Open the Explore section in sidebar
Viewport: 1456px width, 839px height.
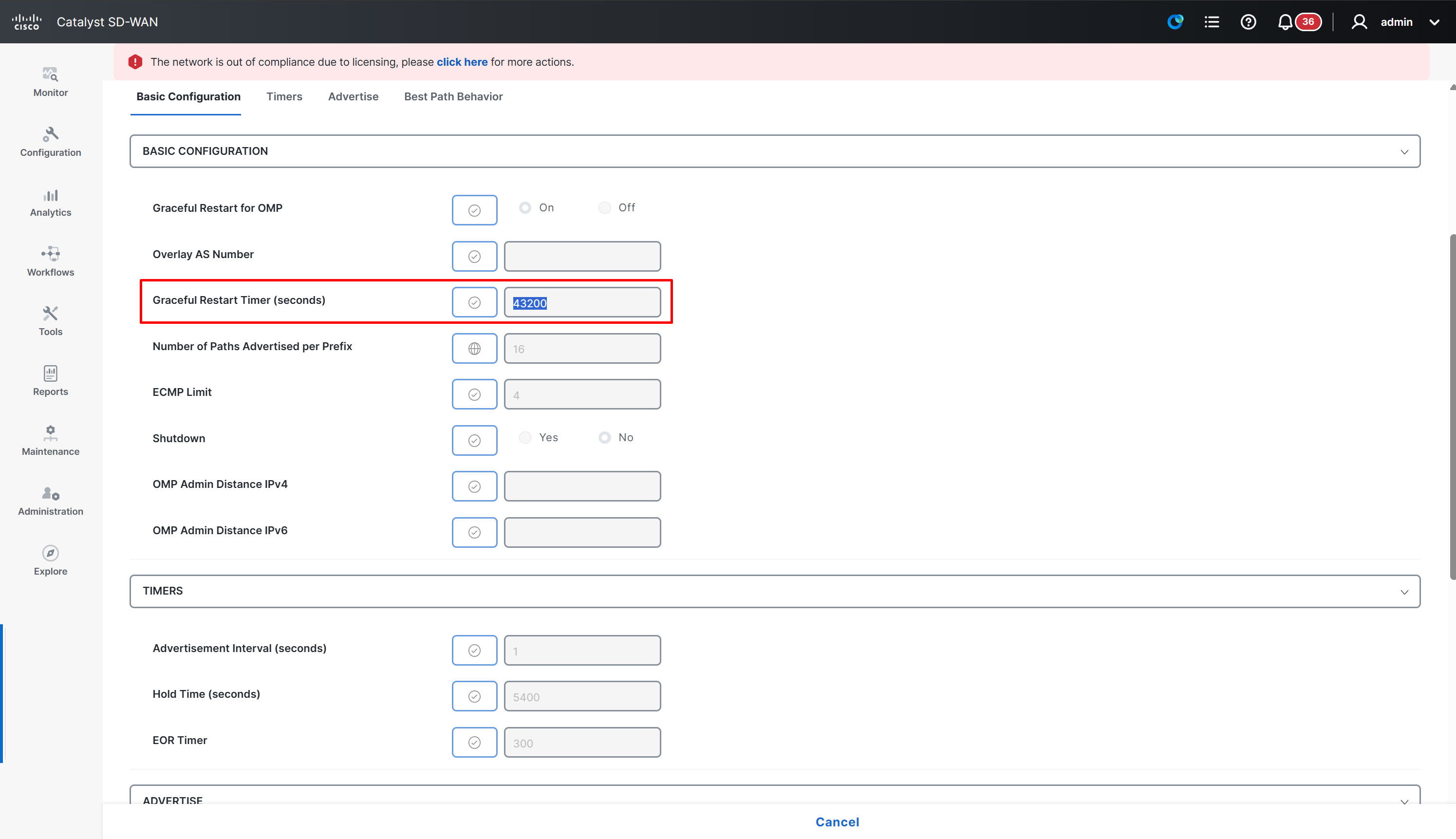(x=51, y=560)
